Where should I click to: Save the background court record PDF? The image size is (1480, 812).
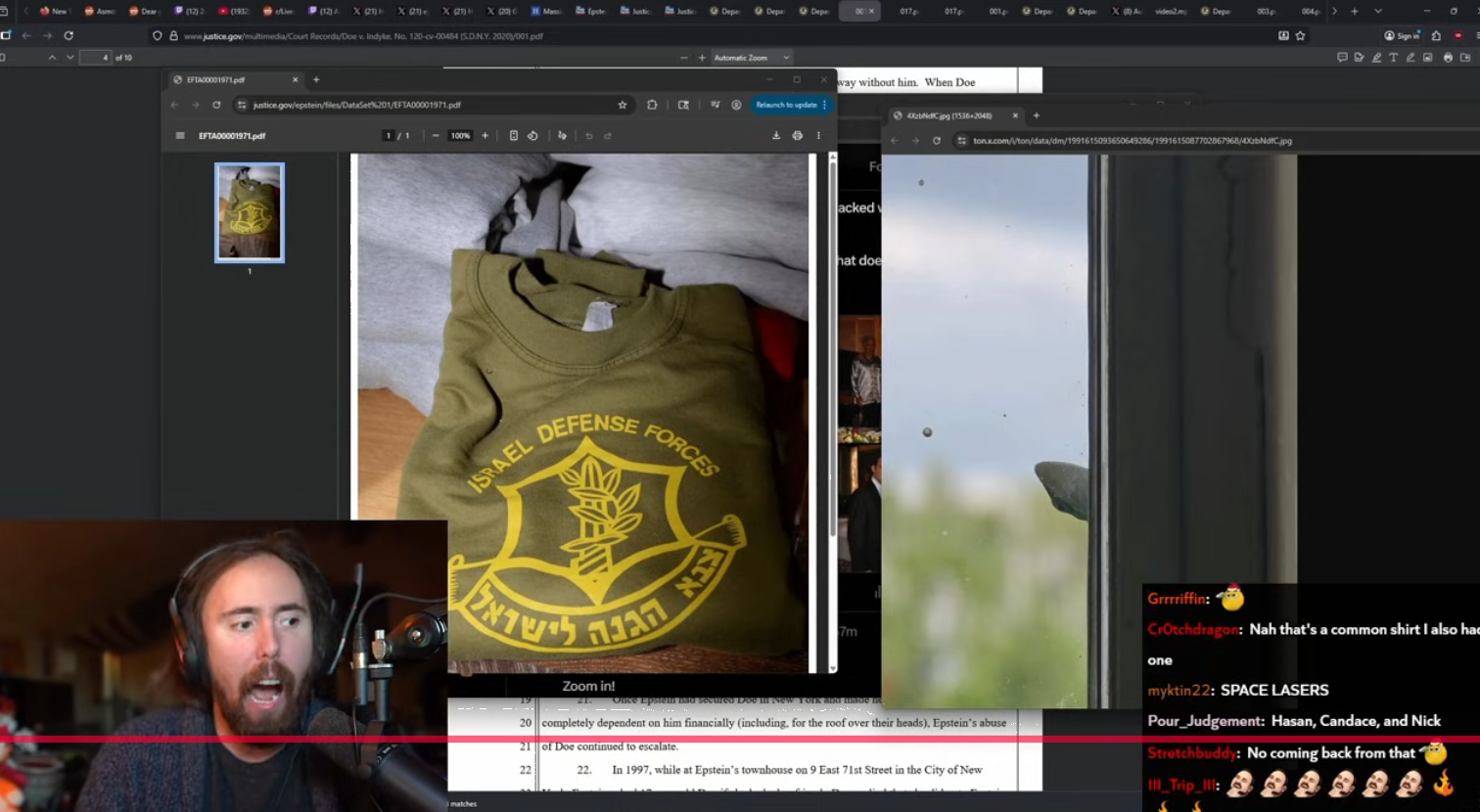click(1465, 58)
